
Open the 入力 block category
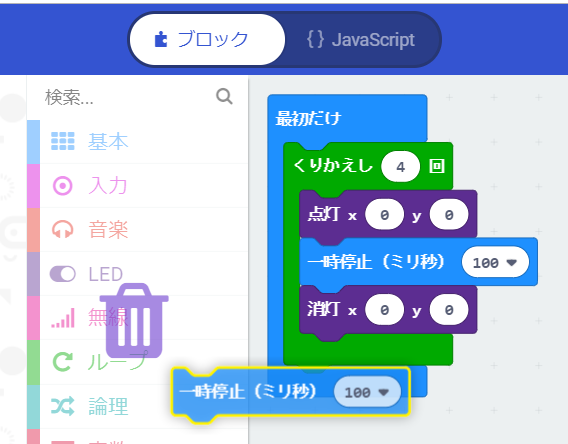(138, 186)
